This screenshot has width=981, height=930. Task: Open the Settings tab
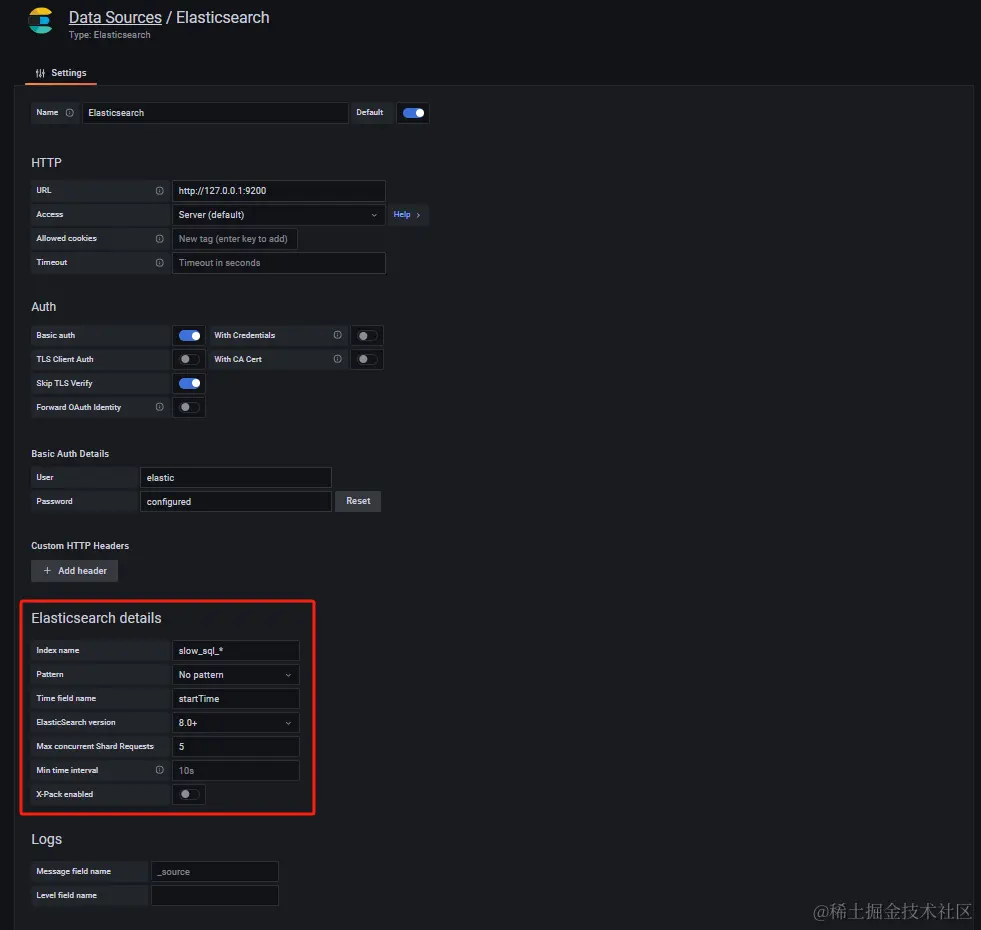pyautogui.click(x=61, y=73)
